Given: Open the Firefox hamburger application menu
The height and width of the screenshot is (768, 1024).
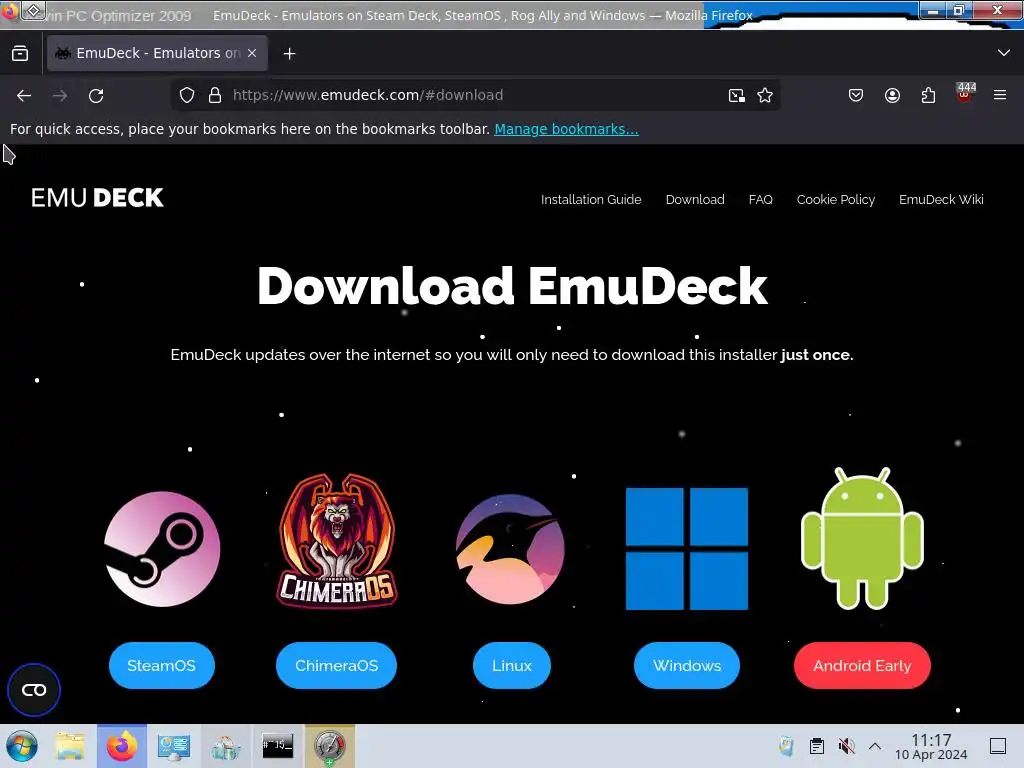Looking at the screenshot, I should coord(1000,95).
